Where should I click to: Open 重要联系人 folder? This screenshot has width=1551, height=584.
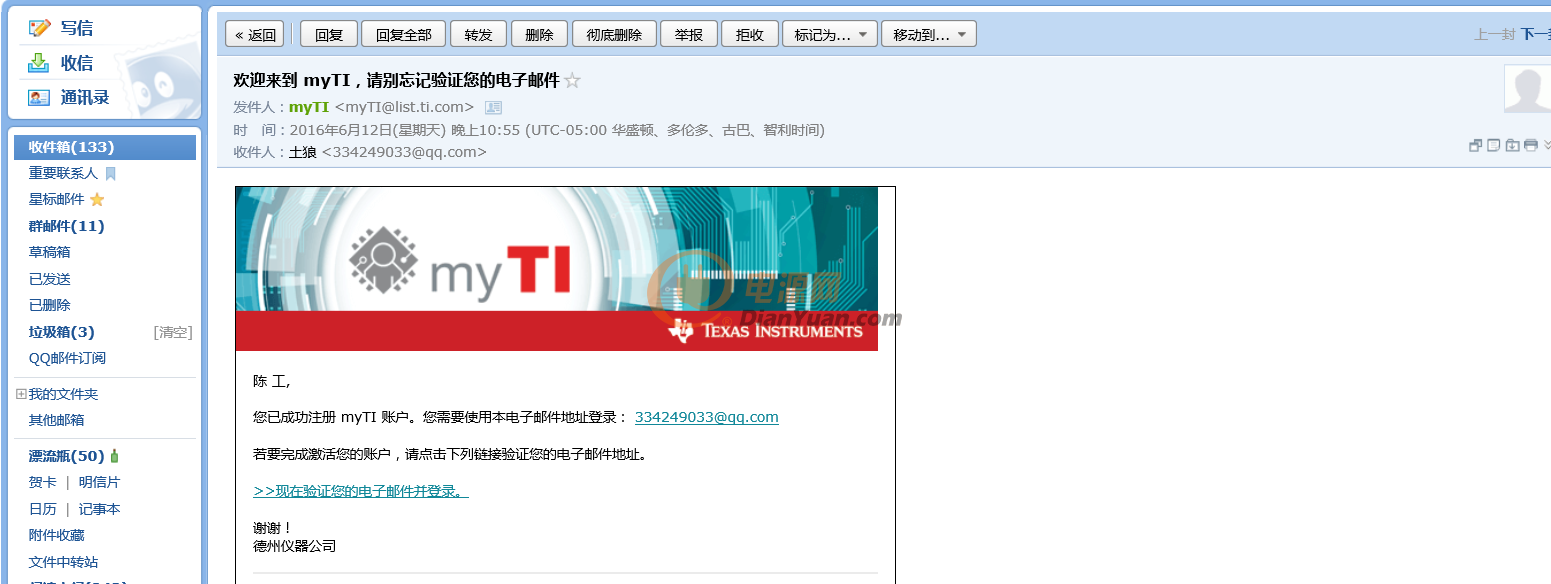click(x=63, y=174)
